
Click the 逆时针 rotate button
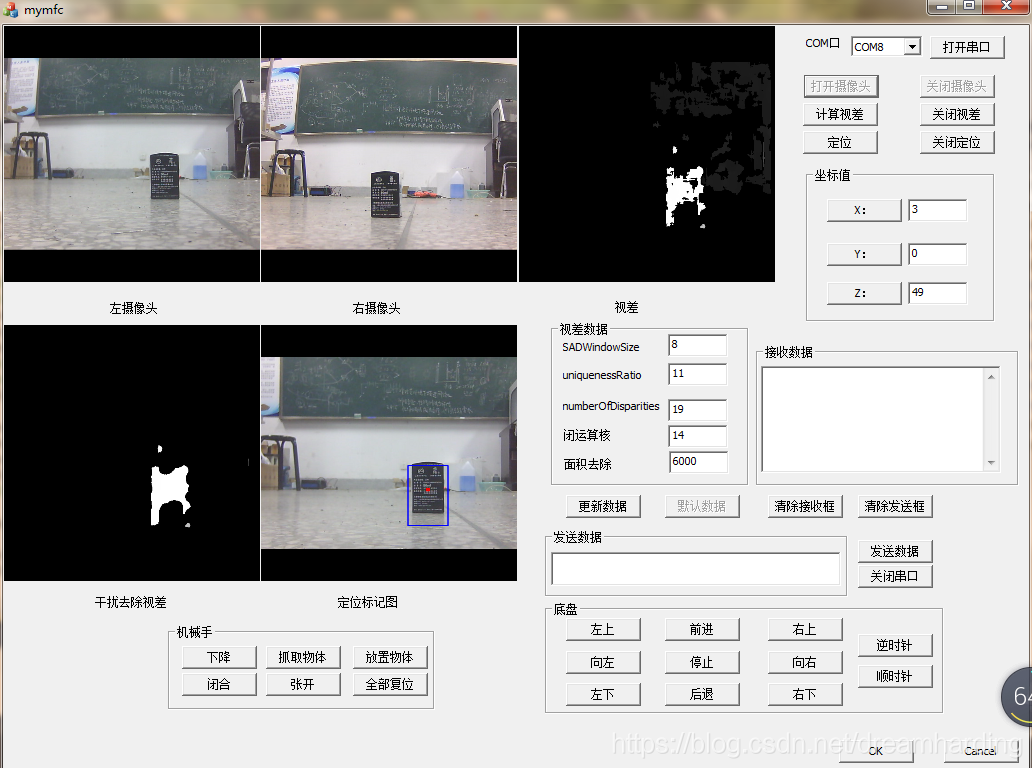pyautogui.click(x=895, y=646)
